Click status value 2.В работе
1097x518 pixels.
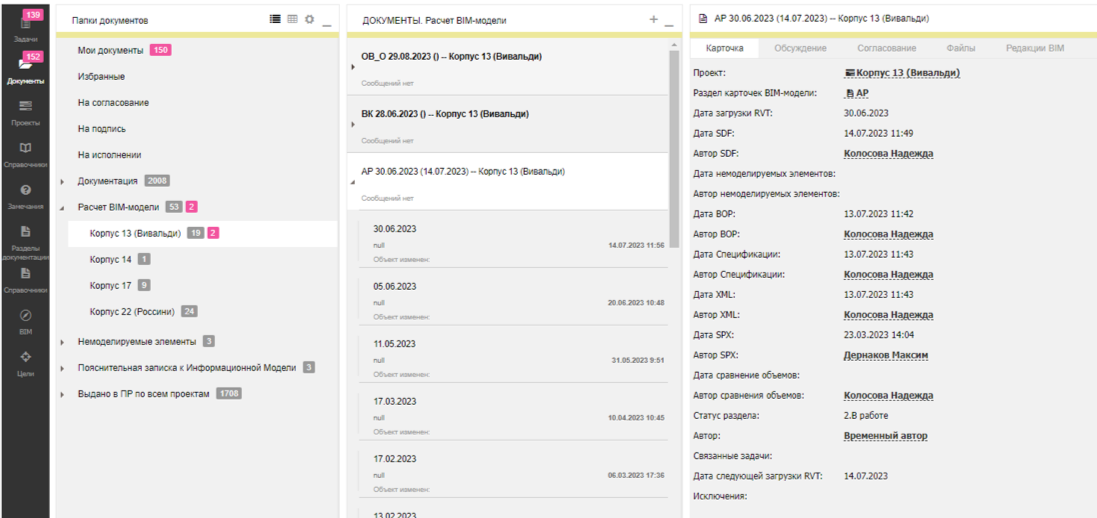[866, 415]
